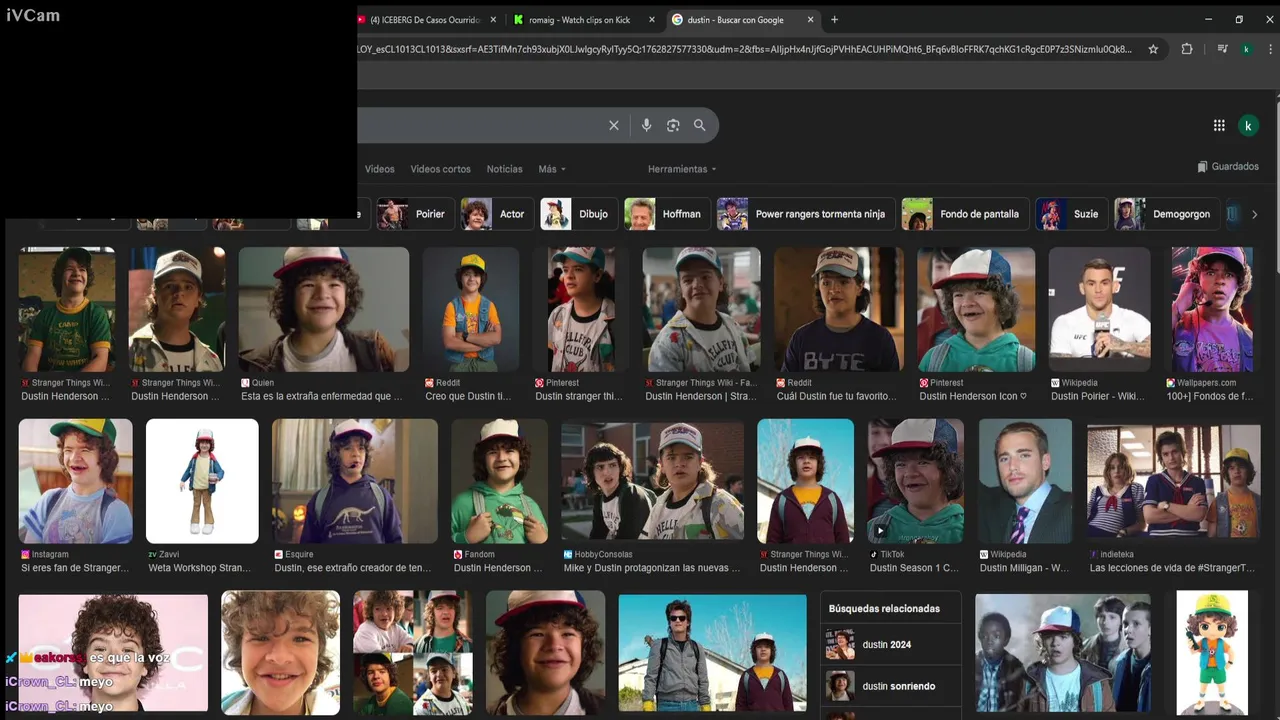
Task: Click the Pinterest Dustin stranger thi... caption
Action: pyautogui.click(x=579, y=397)
